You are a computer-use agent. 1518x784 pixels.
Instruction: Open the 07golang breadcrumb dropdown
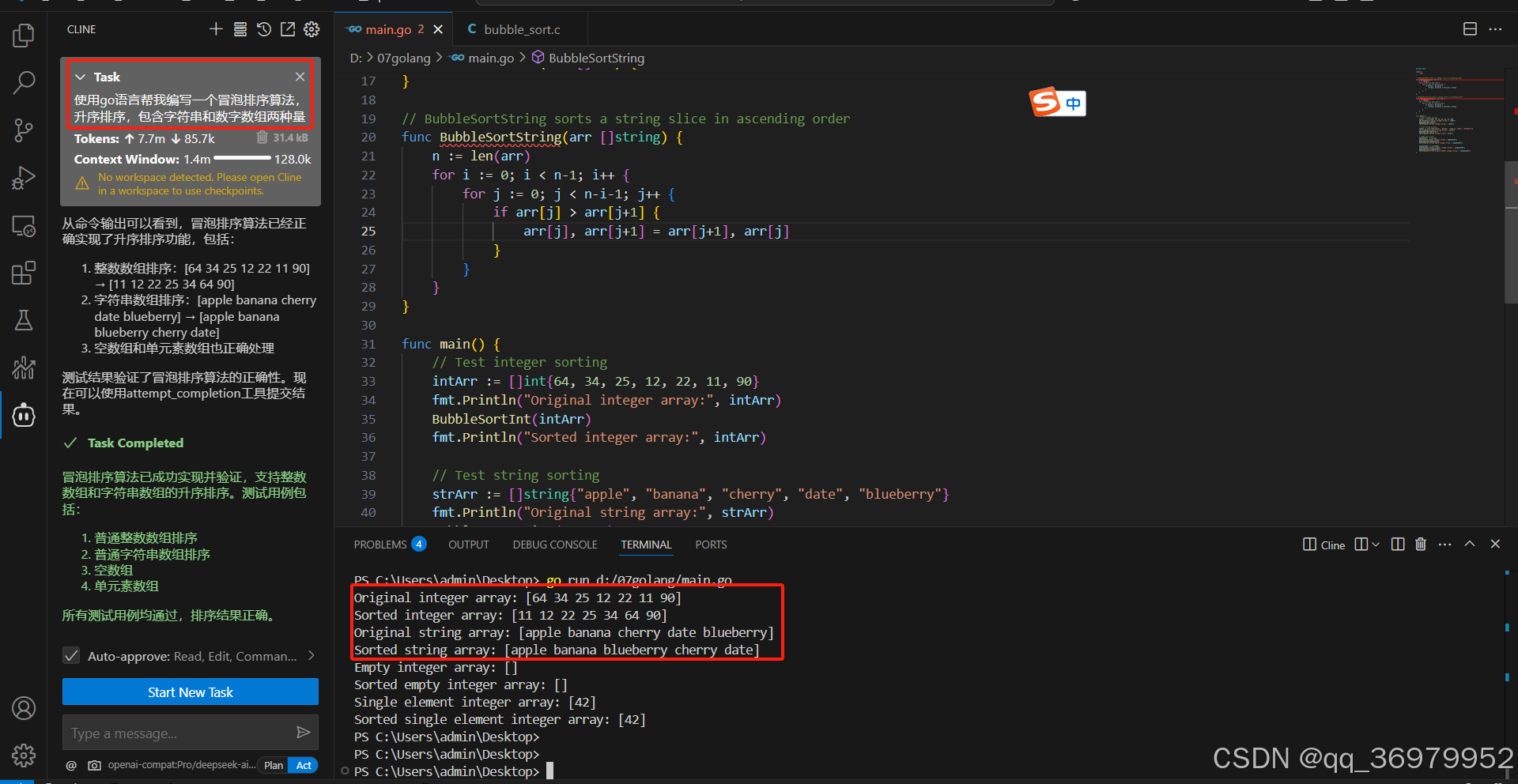pos(404,58)
